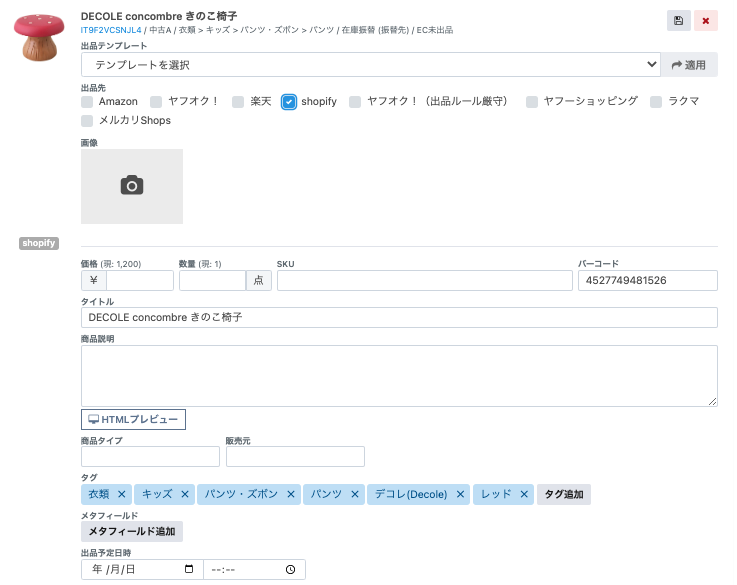Click the 数量 quantity input field
The height and width of the screenshot is (585, 737).
212,281
